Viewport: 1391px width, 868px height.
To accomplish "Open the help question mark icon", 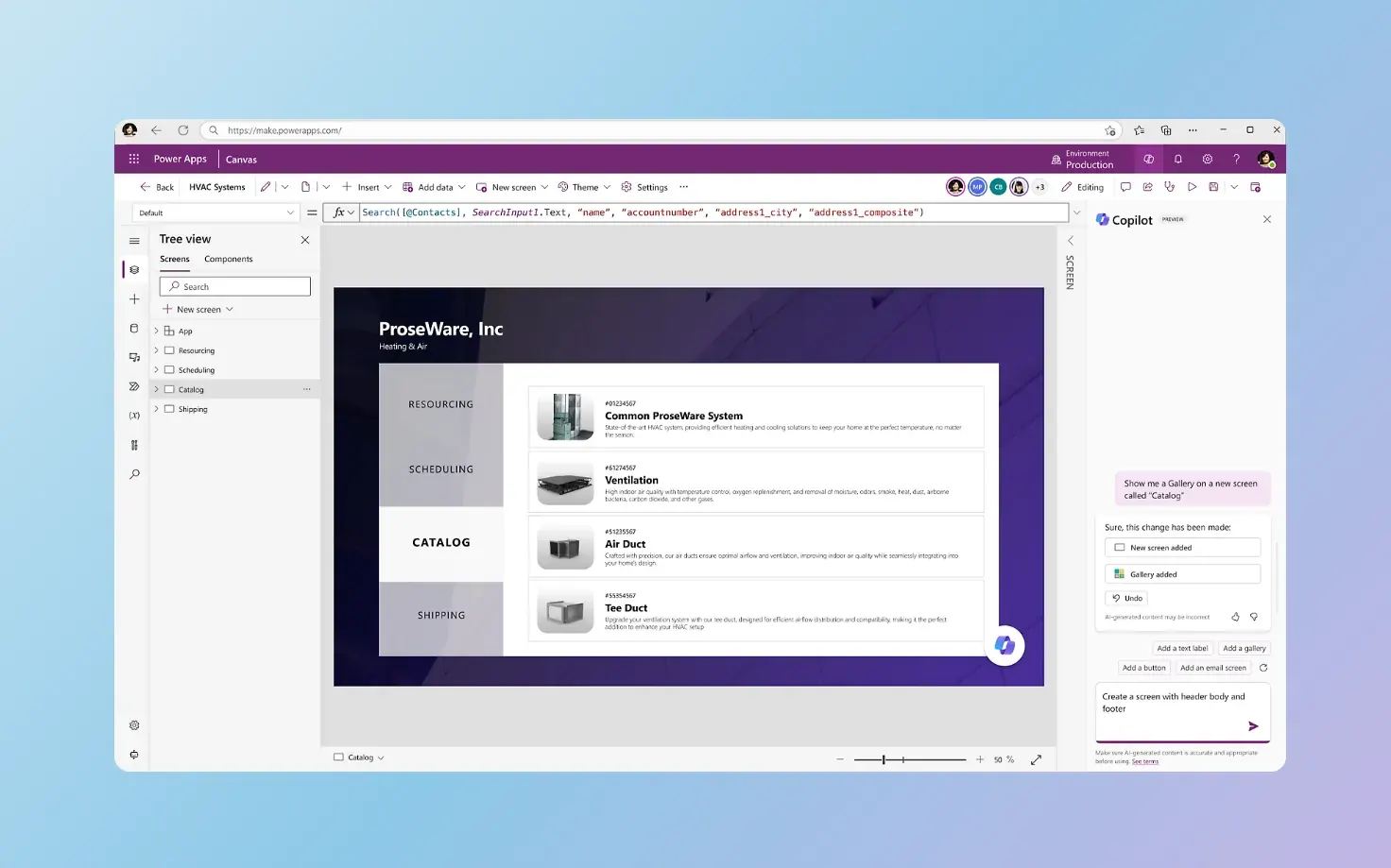I will tap(1236, 159).
